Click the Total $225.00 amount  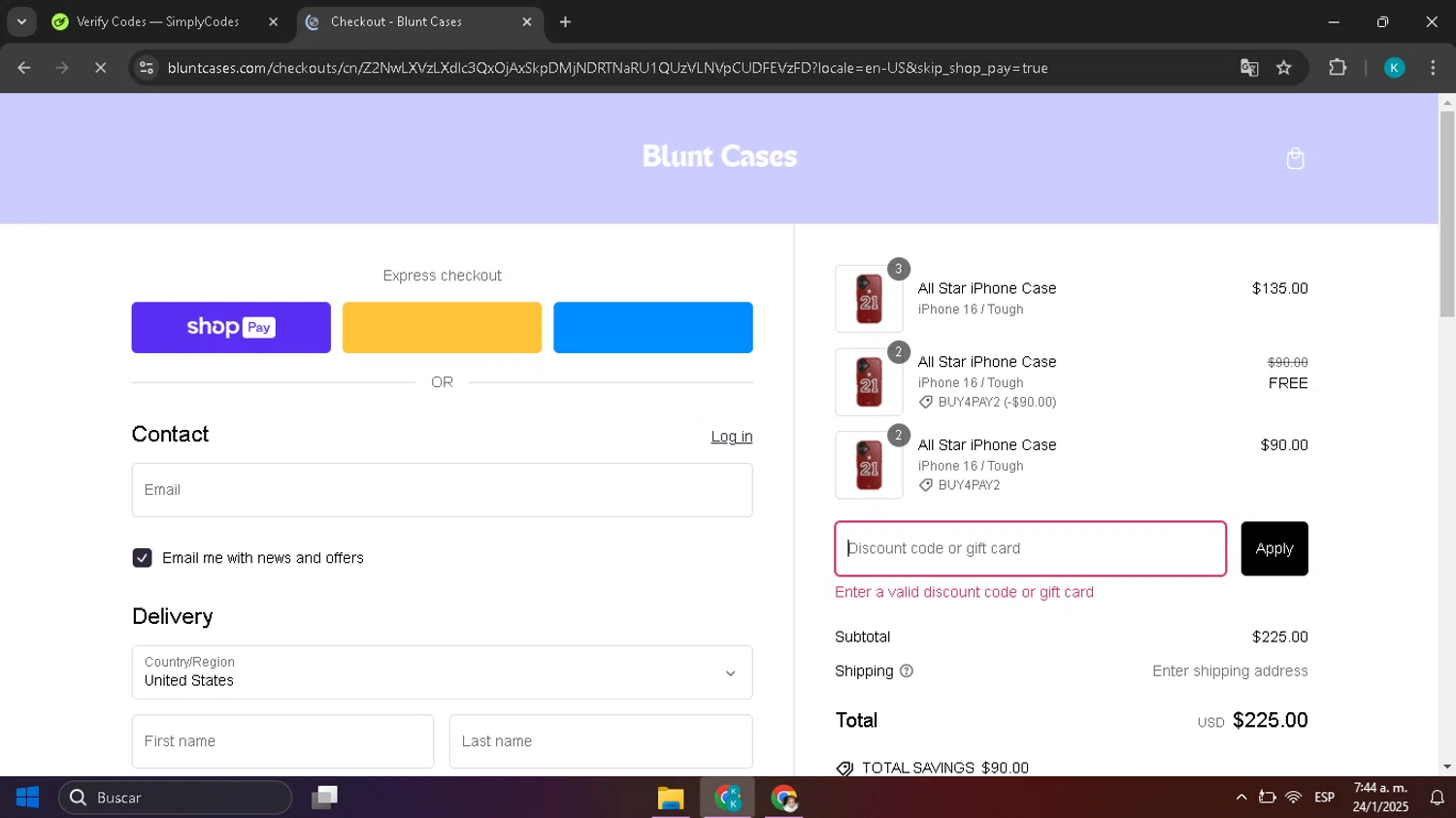[1270, 721]
